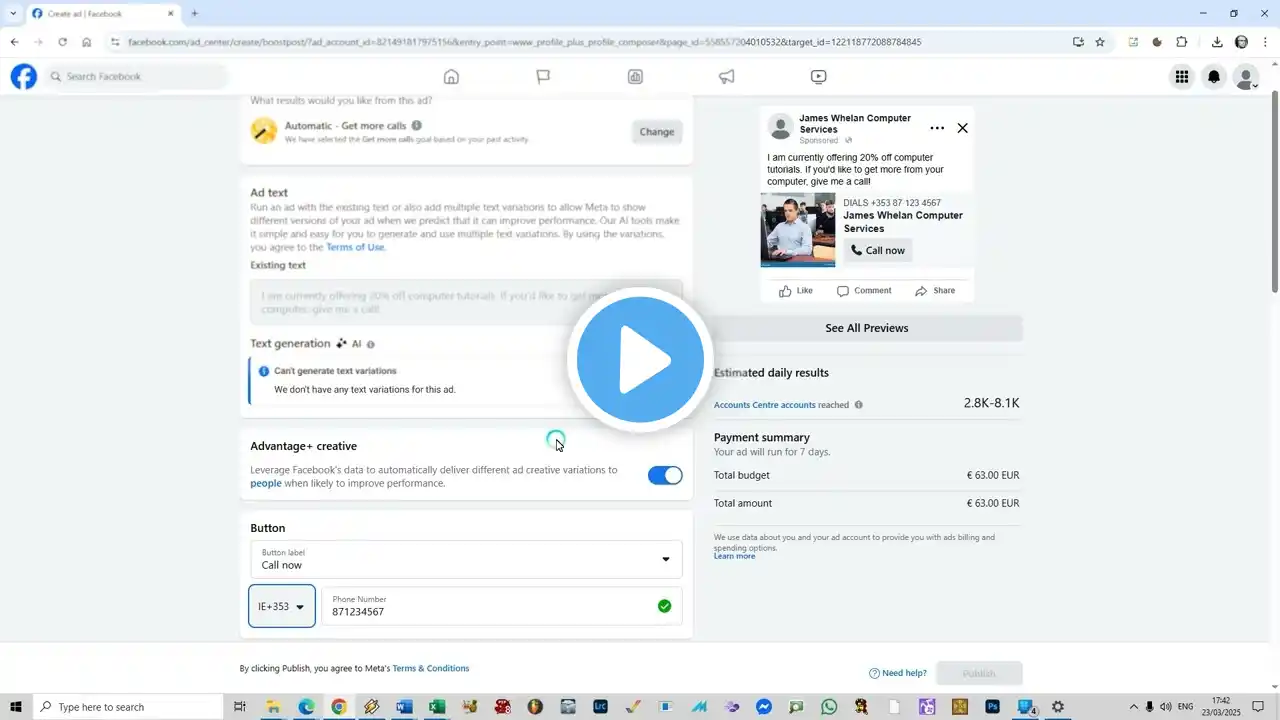Reload the page in Chrome
1280x720 pixels.
(62, 42)
